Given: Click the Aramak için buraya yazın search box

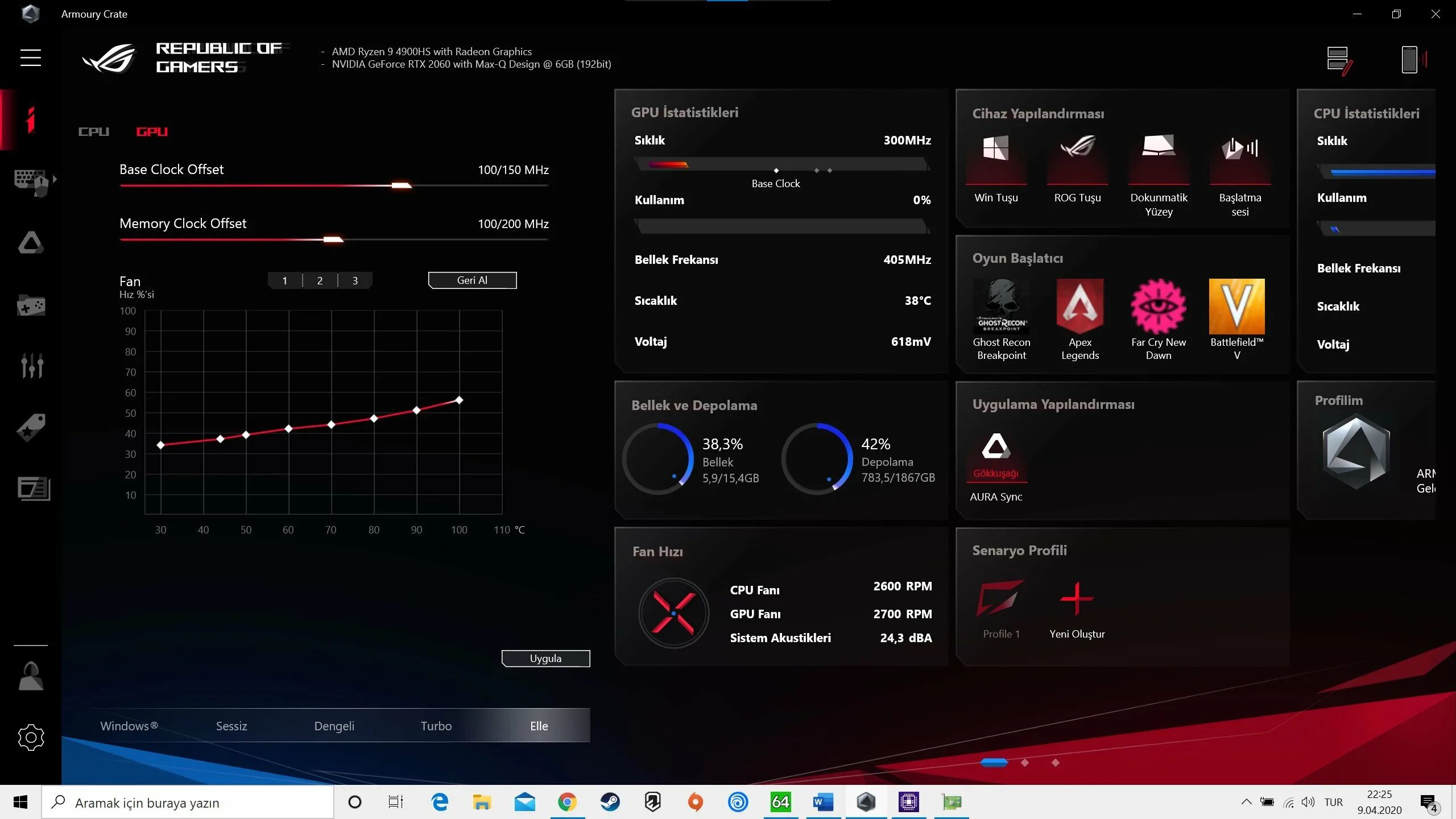Looking at the screenshot, I should pos(188,803).
